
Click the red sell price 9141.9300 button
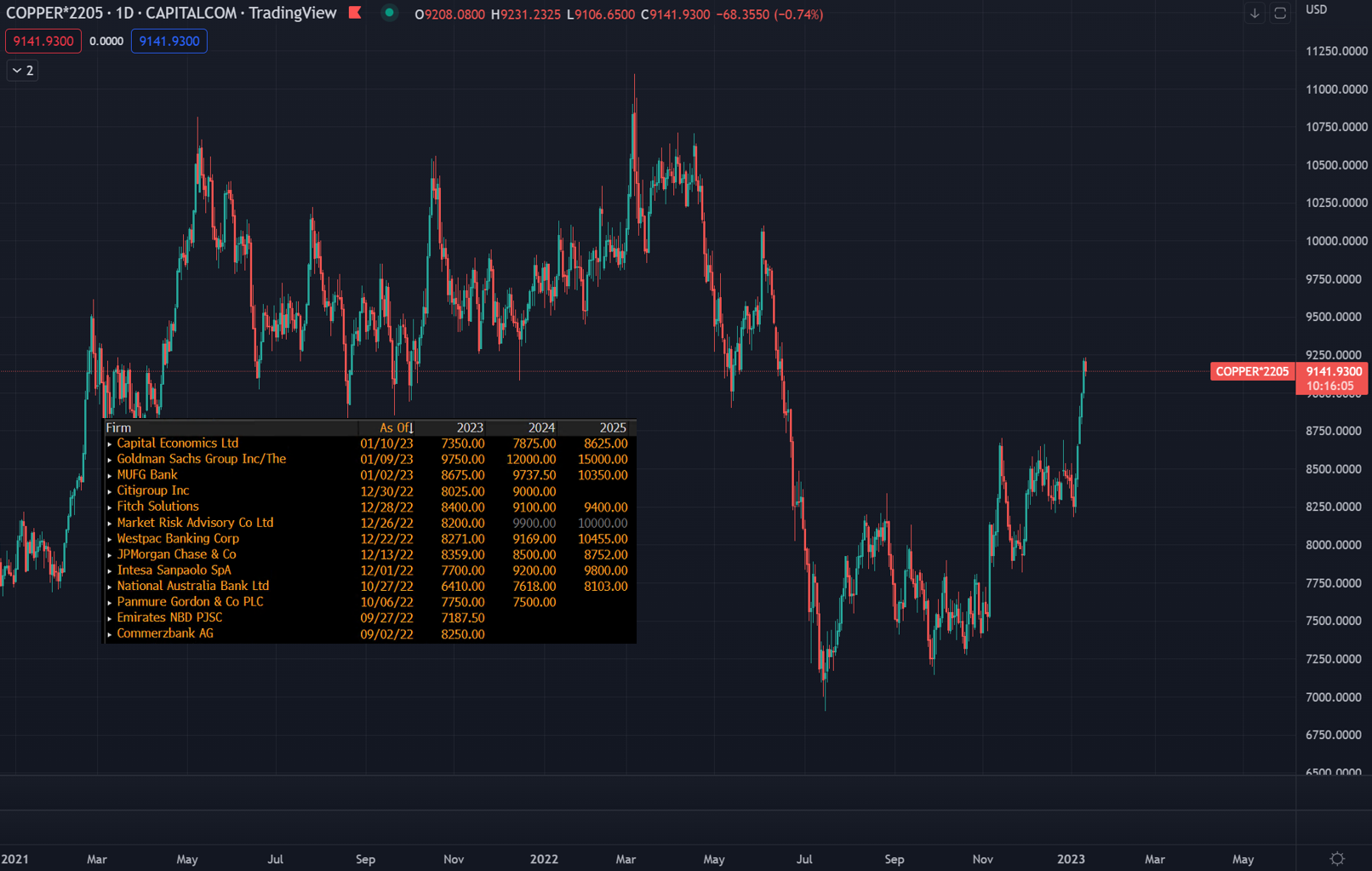[43, 41]
